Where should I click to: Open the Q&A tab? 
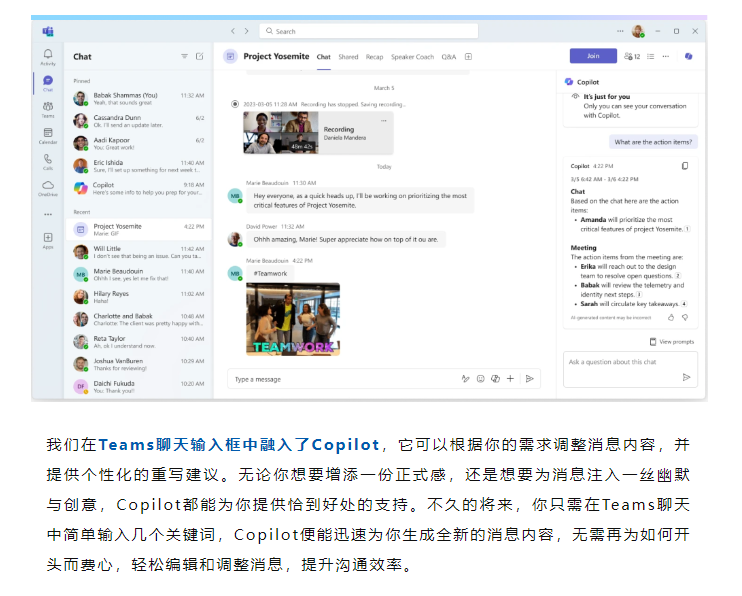tap(449, 57)
